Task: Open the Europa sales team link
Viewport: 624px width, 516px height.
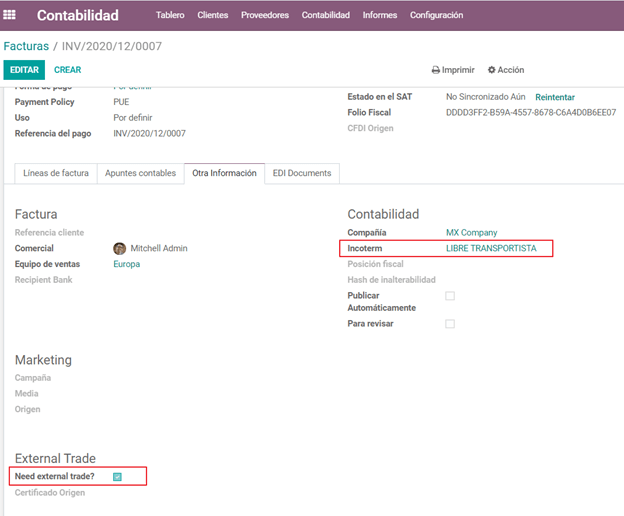Action: coord(126,264)
